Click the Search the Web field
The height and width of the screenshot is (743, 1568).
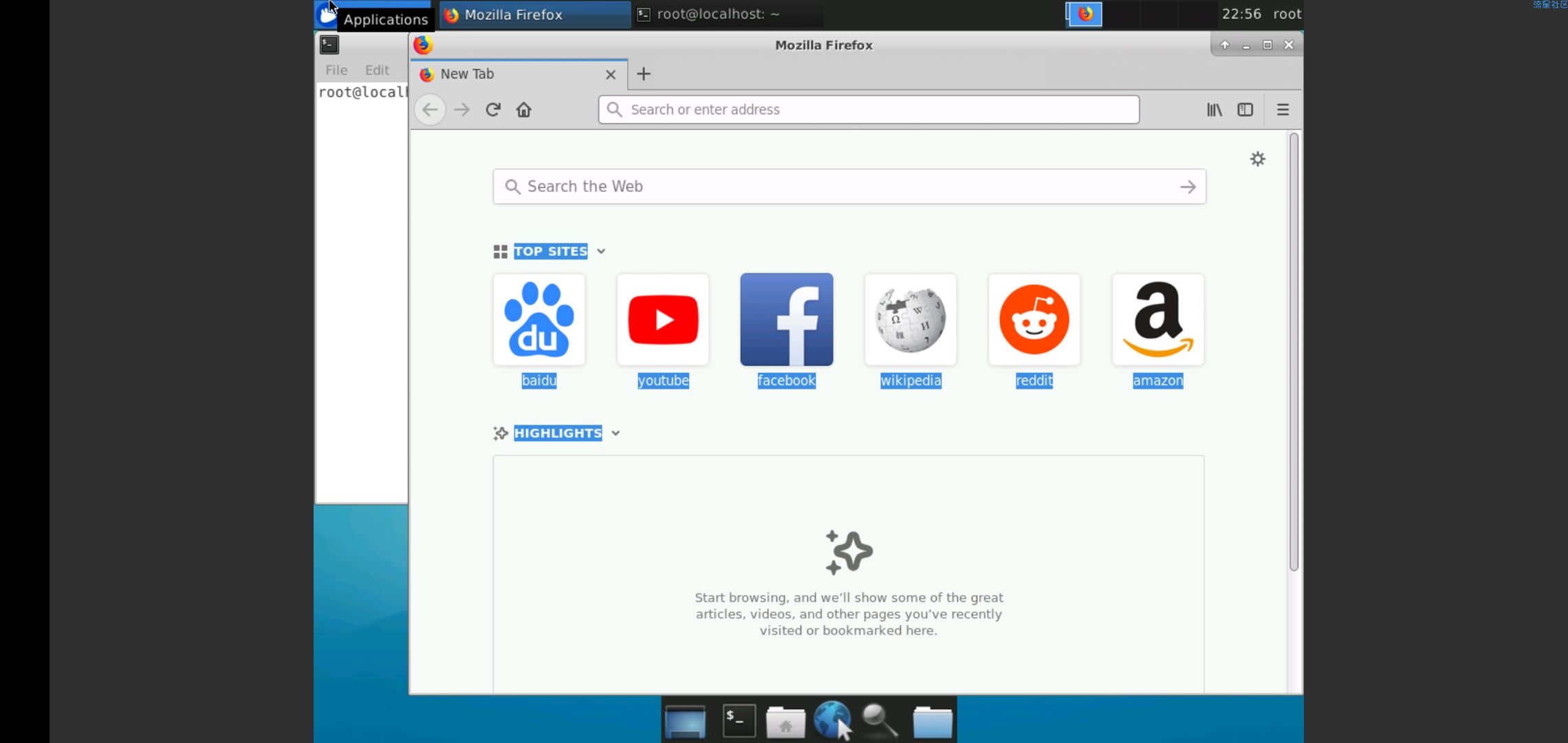849,186
